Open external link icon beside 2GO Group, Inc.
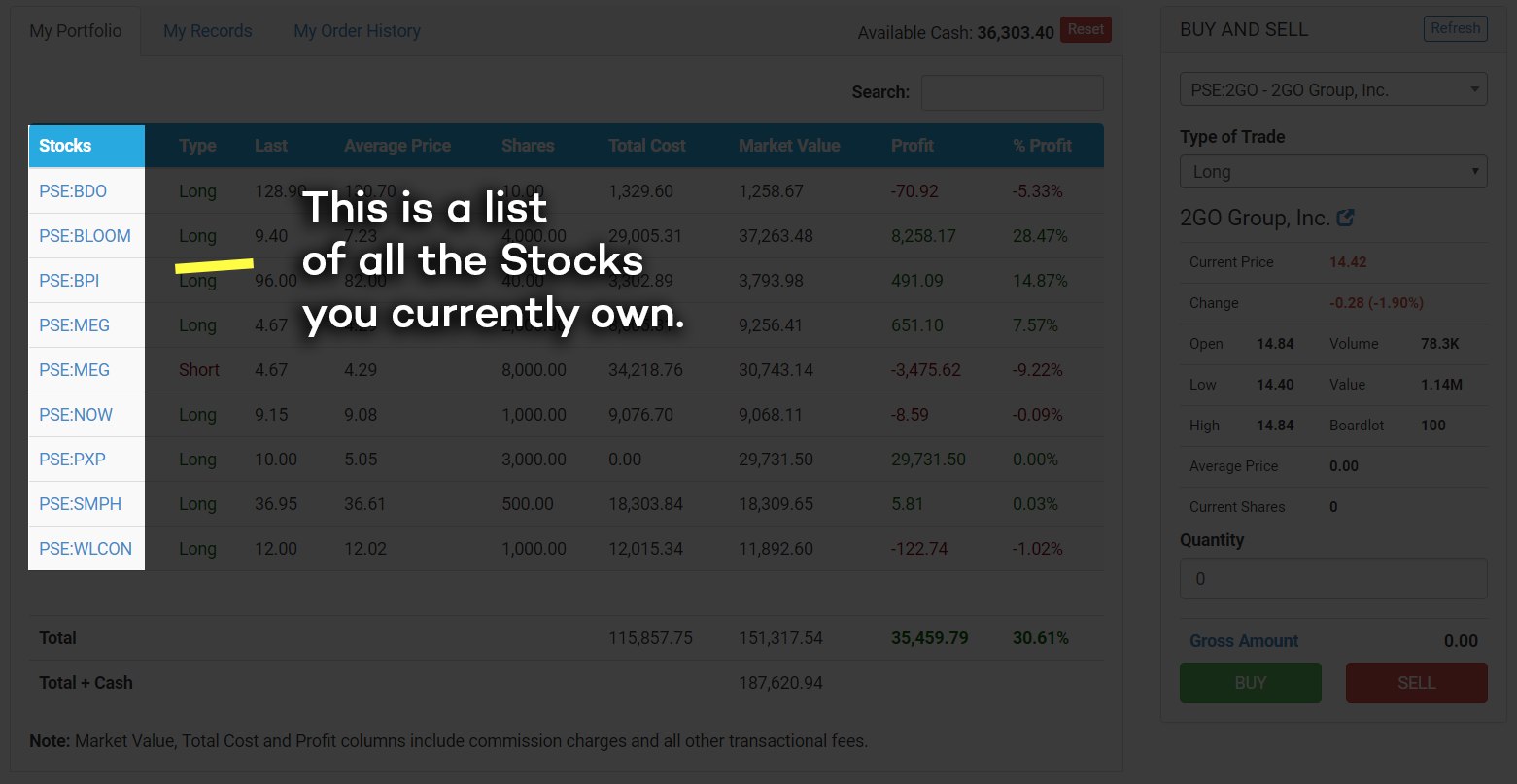1517x784 pixels. (1345, 218)
